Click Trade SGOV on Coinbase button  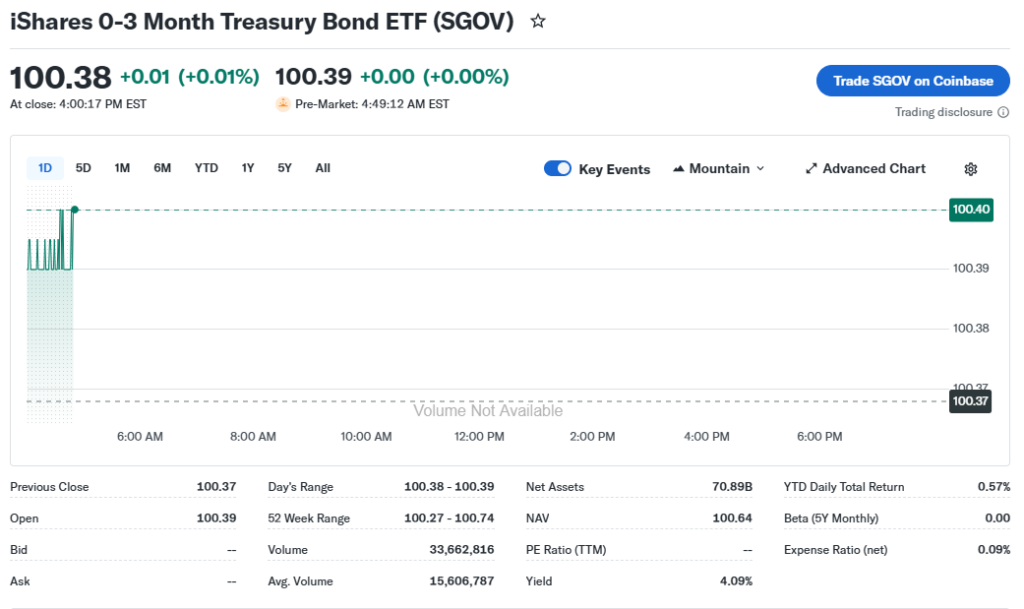[x=913, y=81]
